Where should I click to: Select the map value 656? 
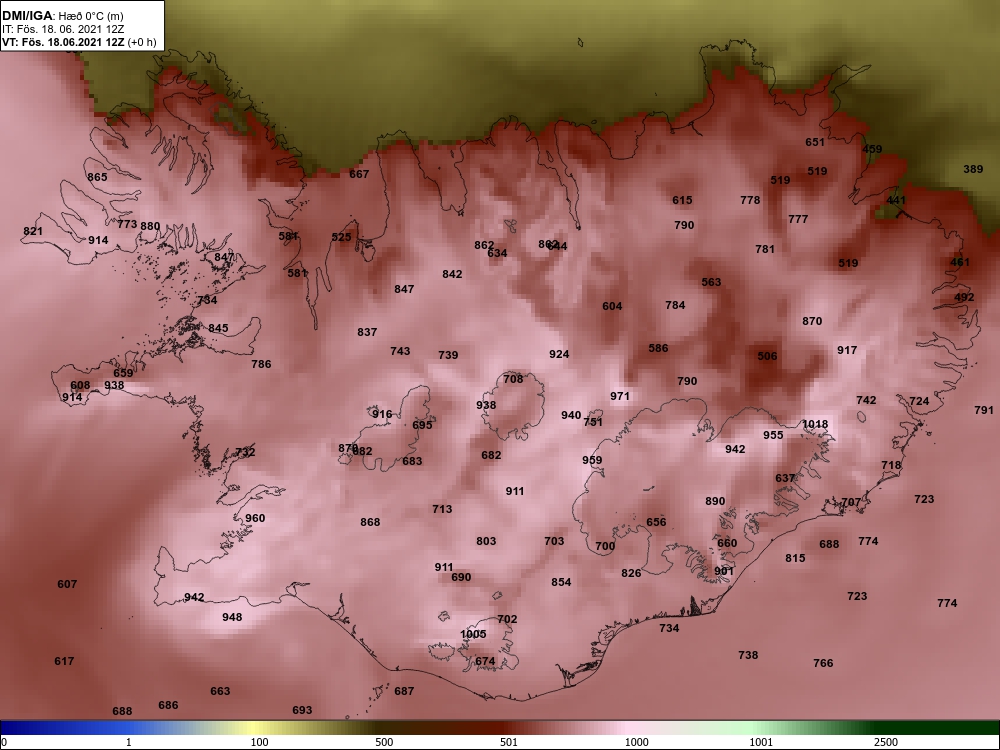656,522
